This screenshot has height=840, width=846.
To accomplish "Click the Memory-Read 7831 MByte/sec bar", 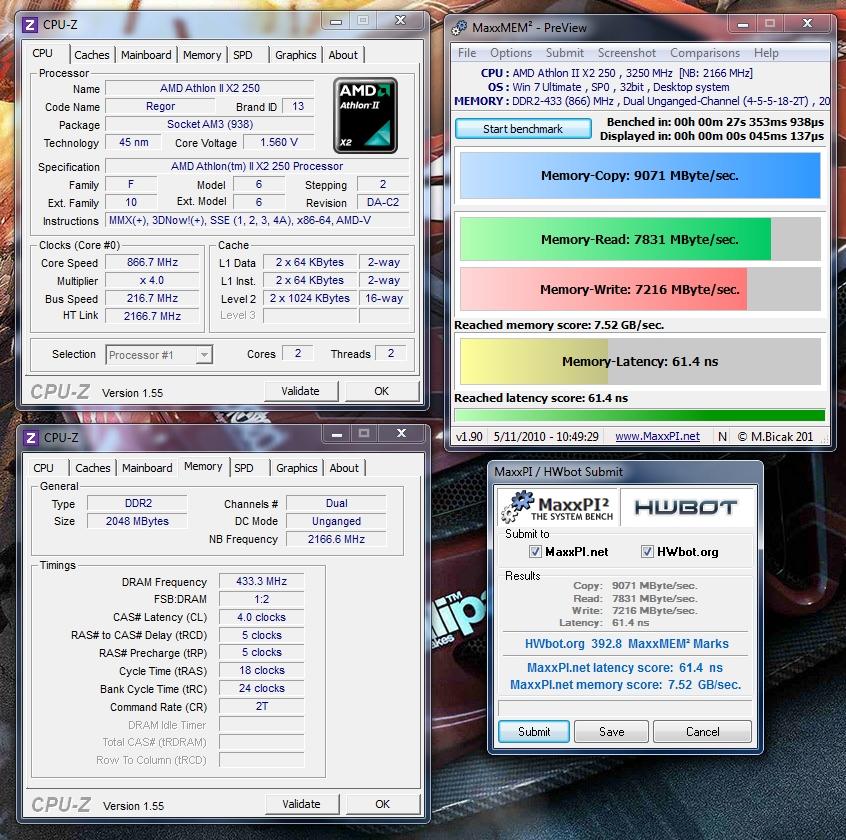I will [x=640, y=239].
